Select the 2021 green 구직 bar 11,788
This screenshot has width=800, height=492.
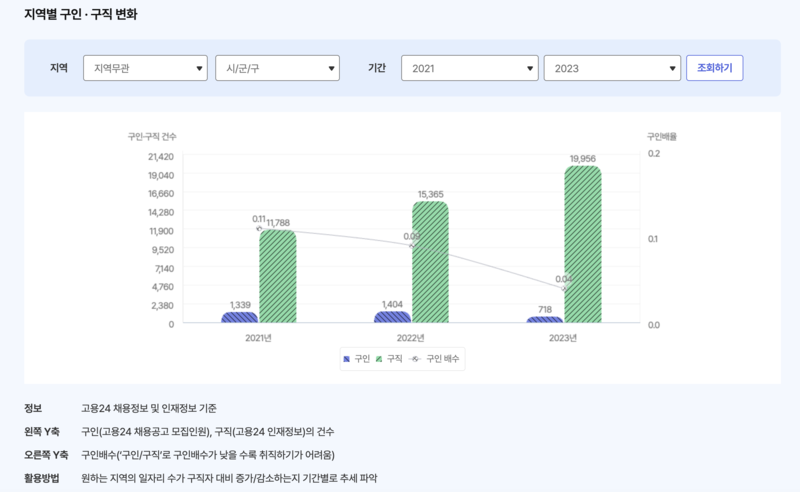(278, 276)
